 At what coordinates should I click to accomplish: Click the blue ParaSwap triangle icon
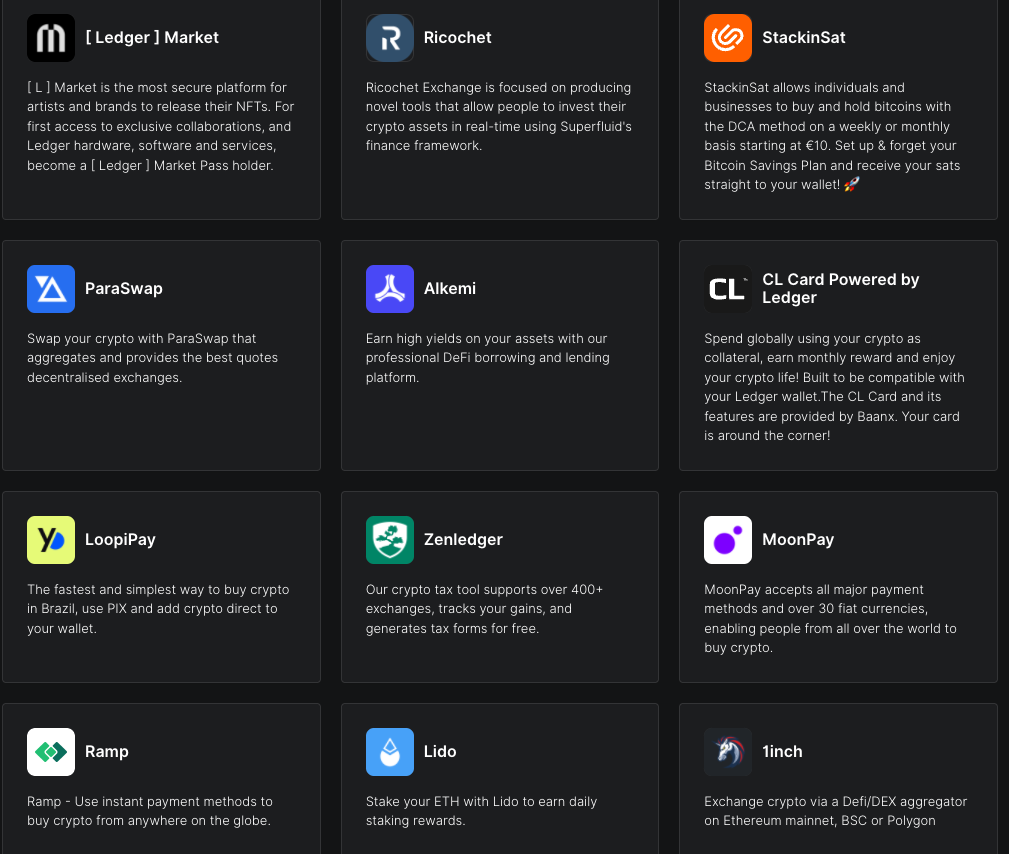[x=51, y=289]
